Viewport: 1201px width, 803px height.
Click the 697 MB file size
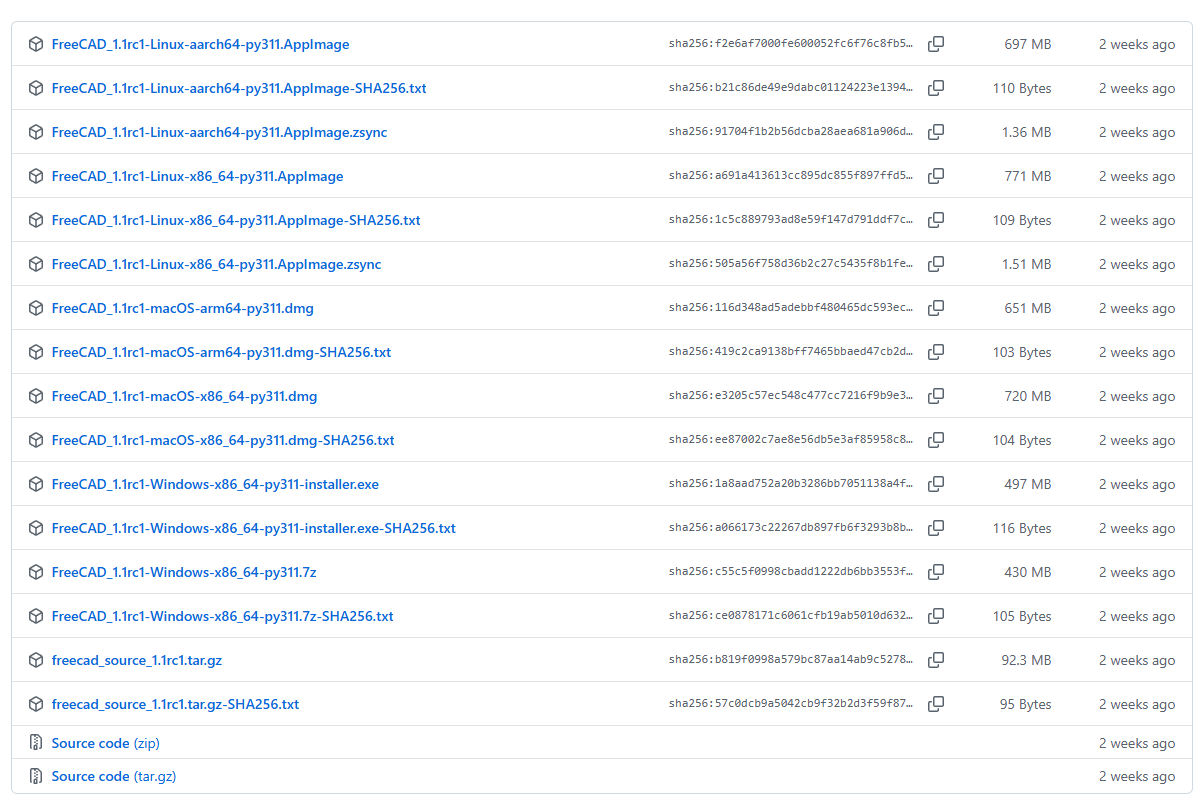point(1028,44)
